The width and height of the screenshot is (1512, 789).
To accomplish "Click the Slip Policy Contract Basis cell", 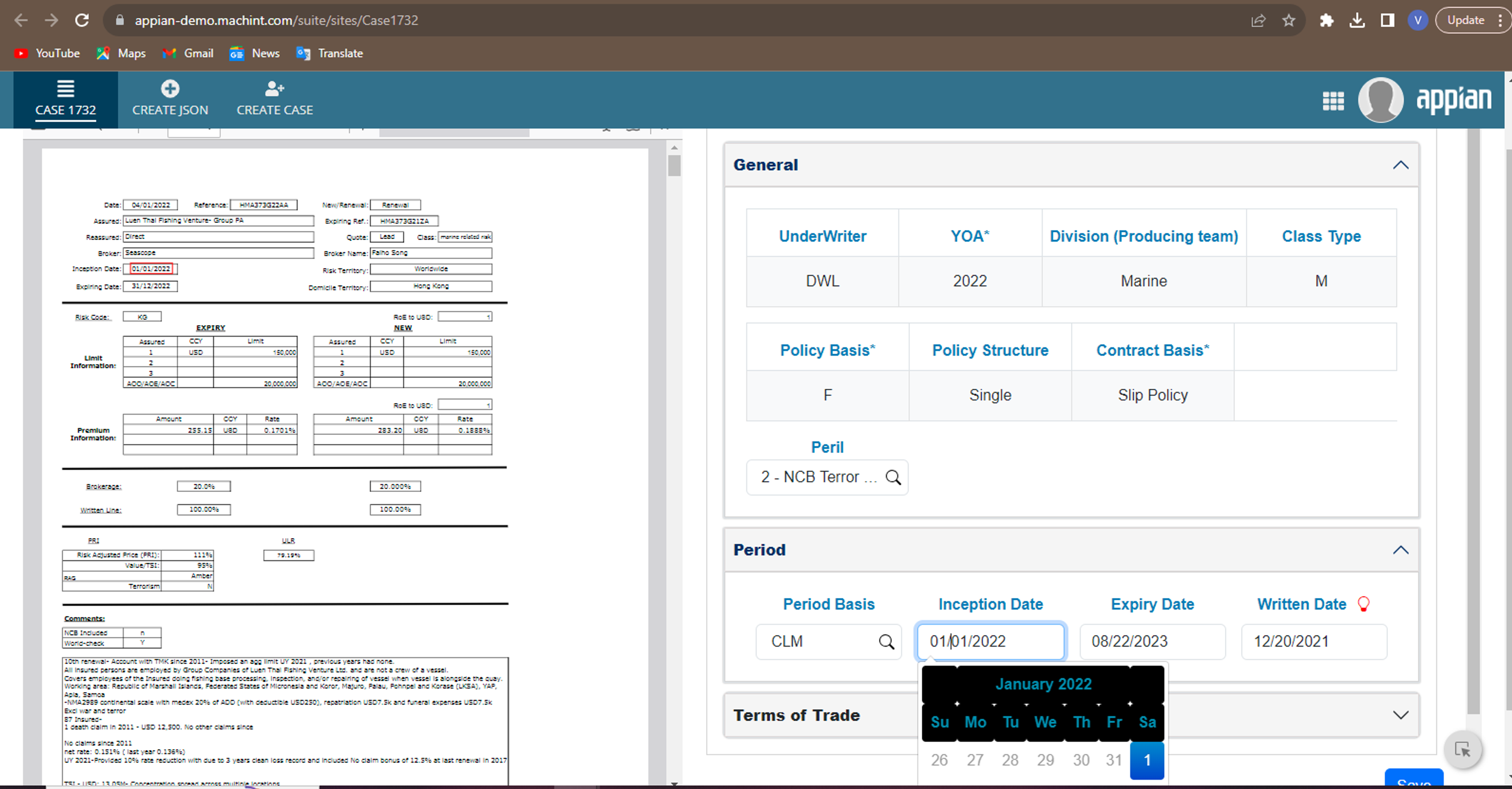I will pos(1153,395).
